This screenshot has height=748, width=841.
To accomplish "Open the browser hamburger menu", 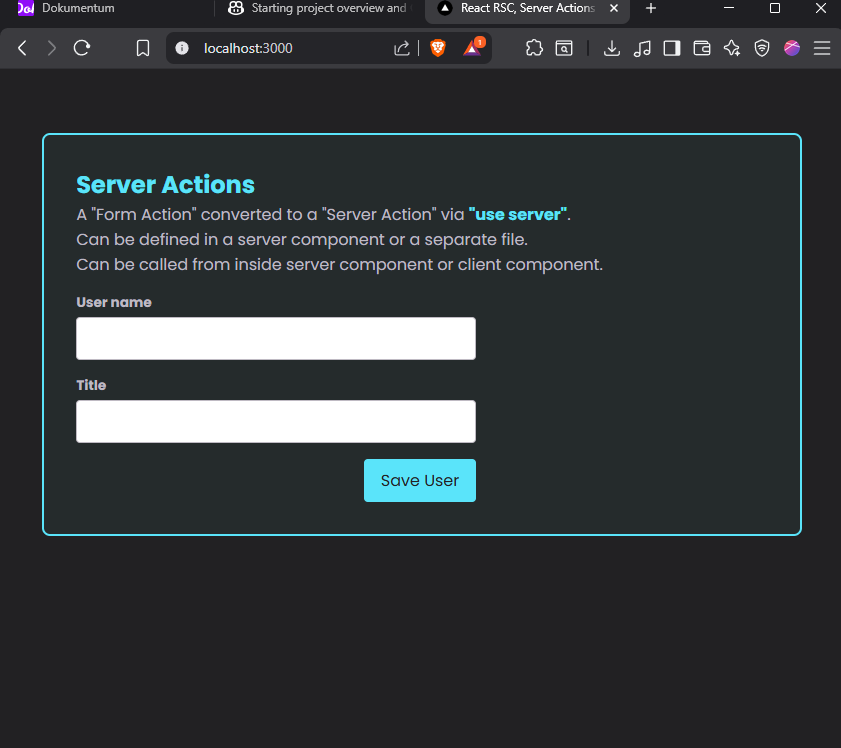I will (822, 47).
